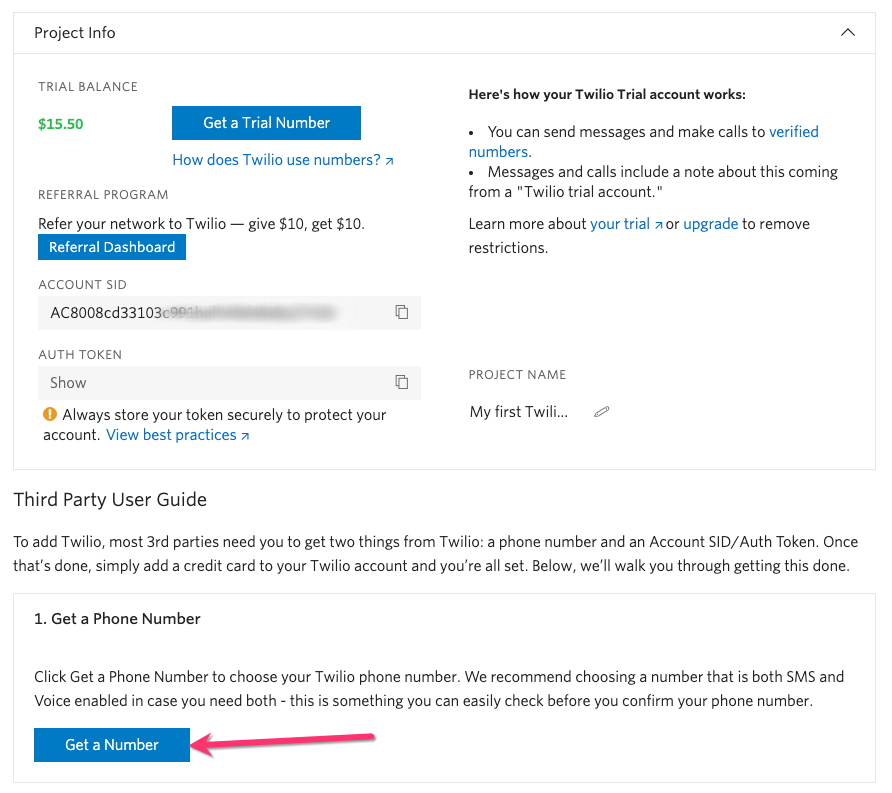Viewport: 892px width, 793px height.
Task: Click the Get a Trial Number button
Action: (x=266, y=123)
